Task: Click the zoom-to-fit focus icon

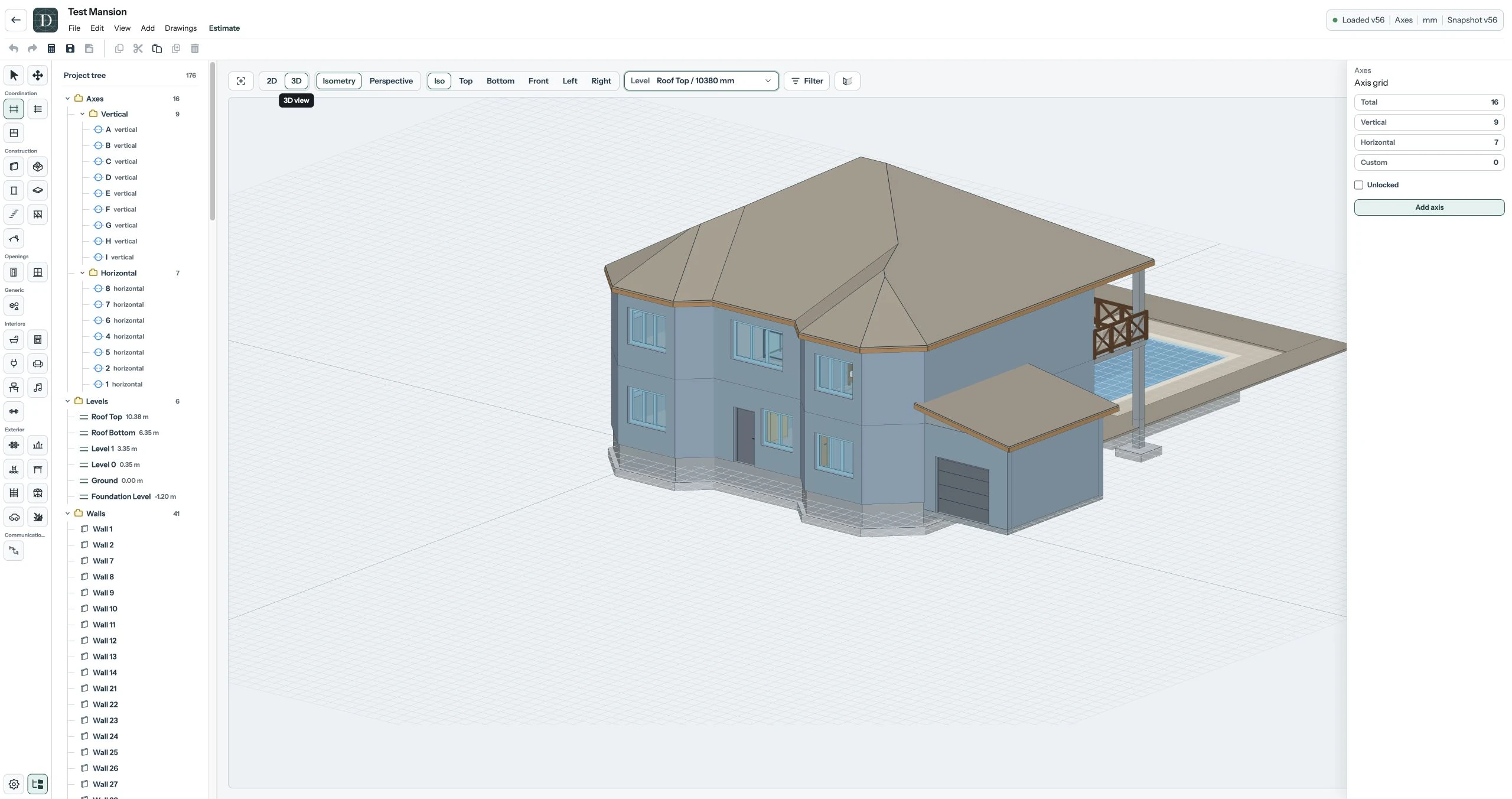Action: tap(241, 81)
